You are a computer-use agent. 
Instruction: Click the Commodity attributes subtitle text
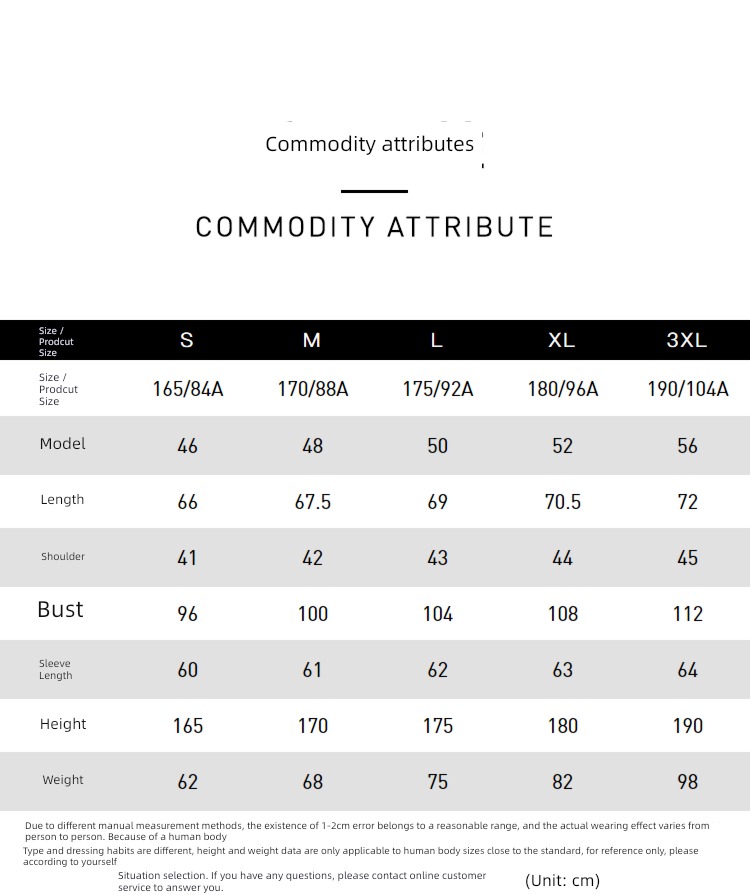pyautogui.click(x=369, y=144)
